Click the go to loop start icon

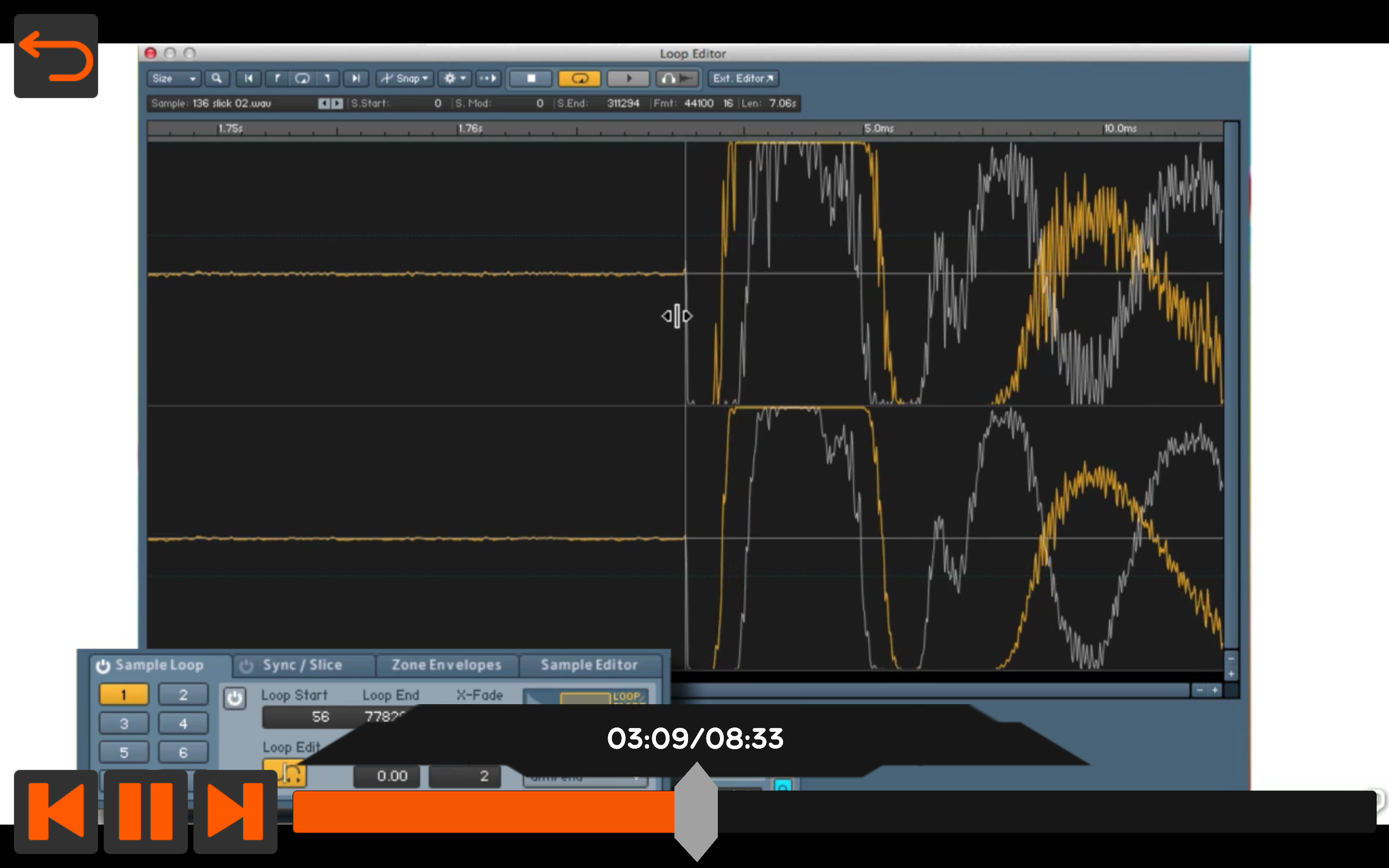(x=277, y=79)
